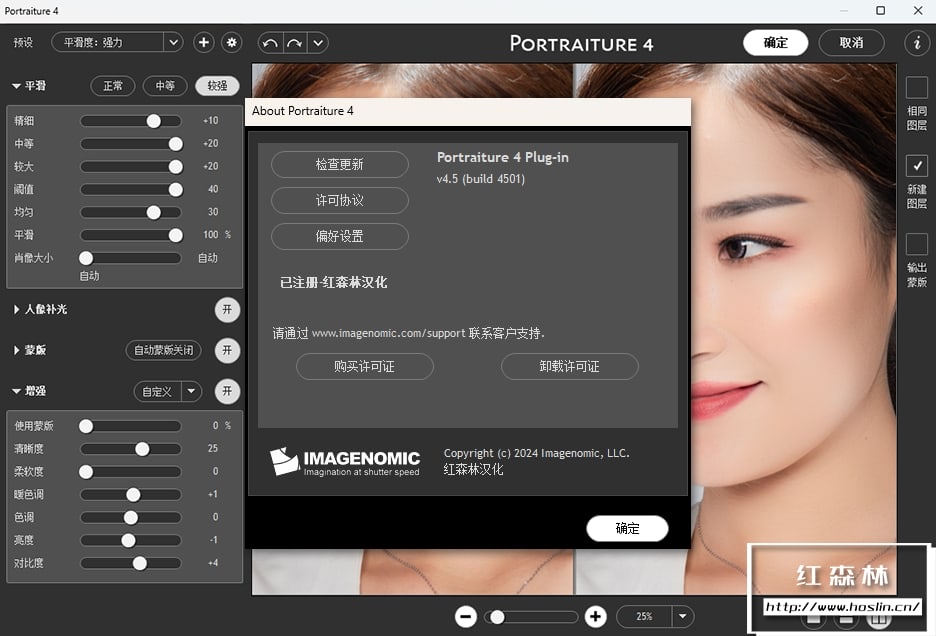
Task: Click the 色调 slider handle
Action: [x=131, y=517]
